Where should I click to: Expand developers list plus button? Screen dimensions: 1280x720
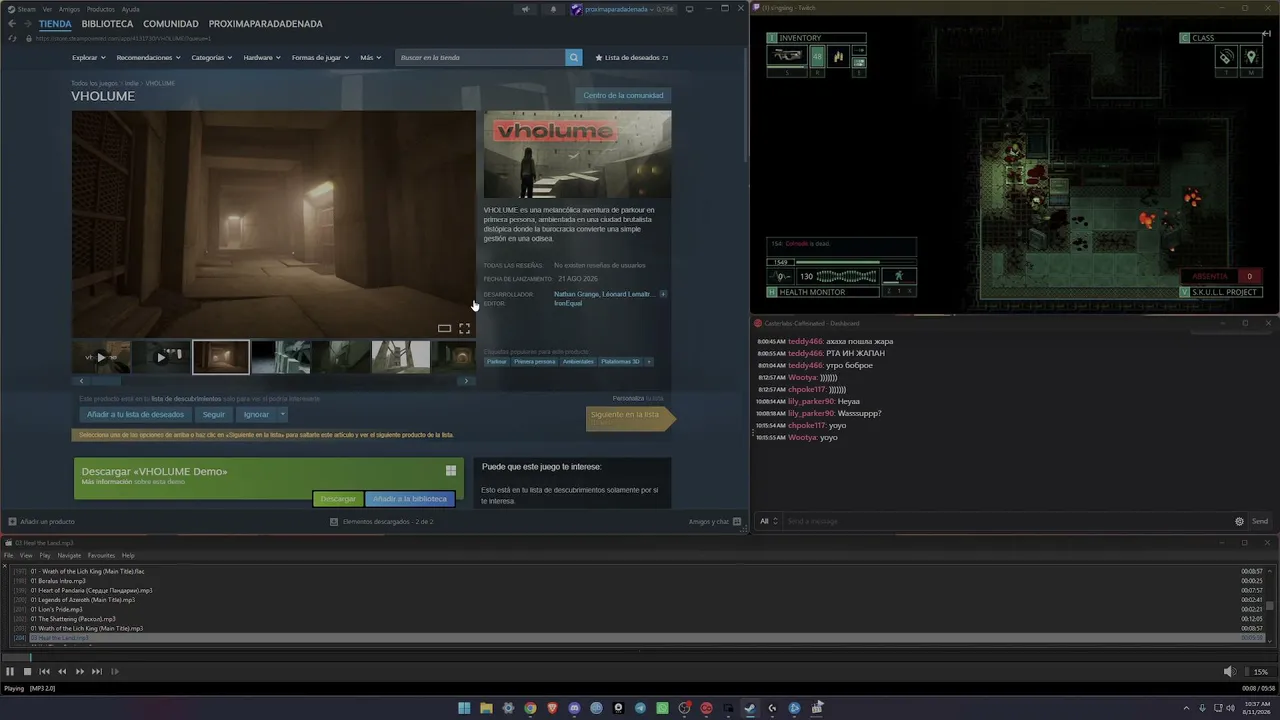click(663, 294)
